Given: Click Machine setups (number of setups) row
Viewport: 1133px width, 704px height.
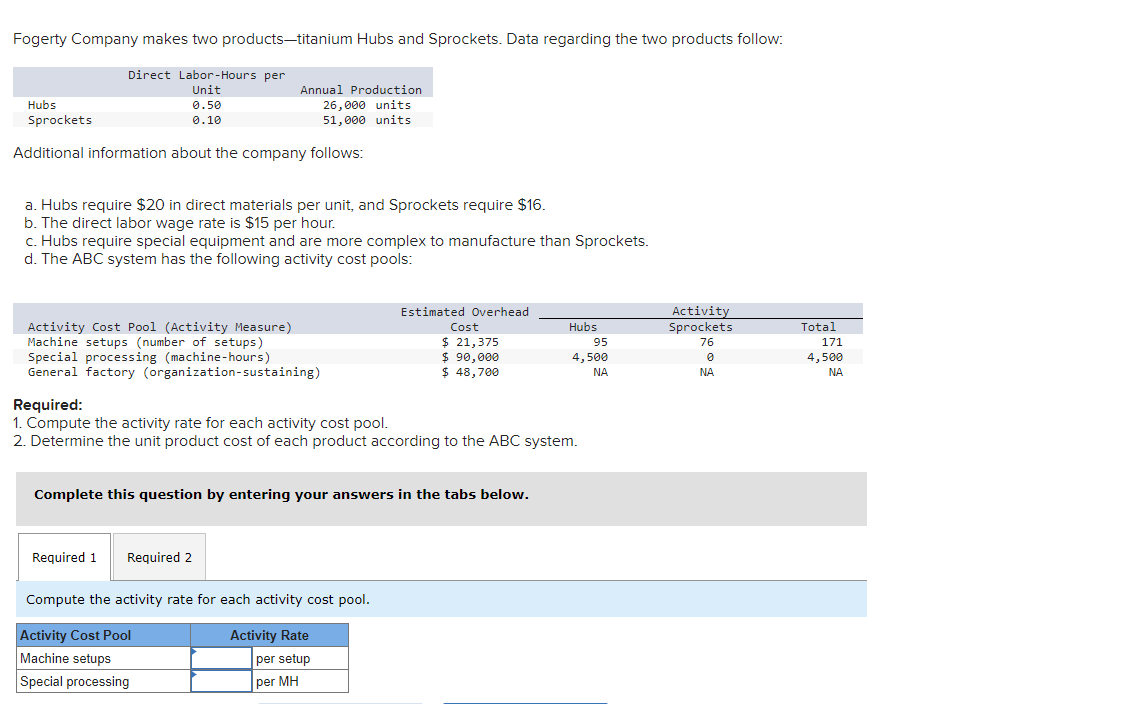Looking at the screenshot, I should pyautogui.click(x=438, y=342).
